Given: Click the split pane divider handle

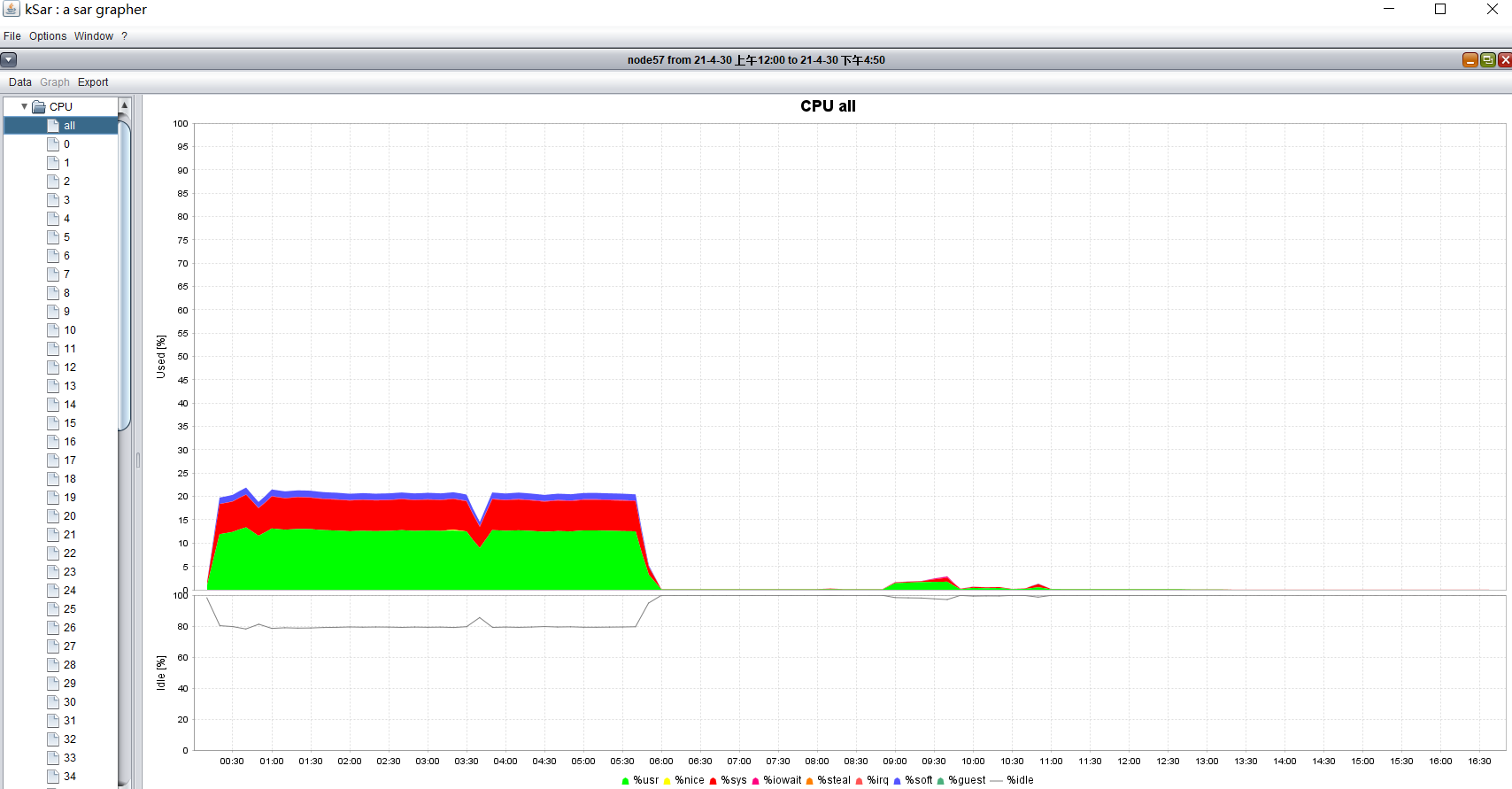Looking at the screenshot, I should pos(137,460).
